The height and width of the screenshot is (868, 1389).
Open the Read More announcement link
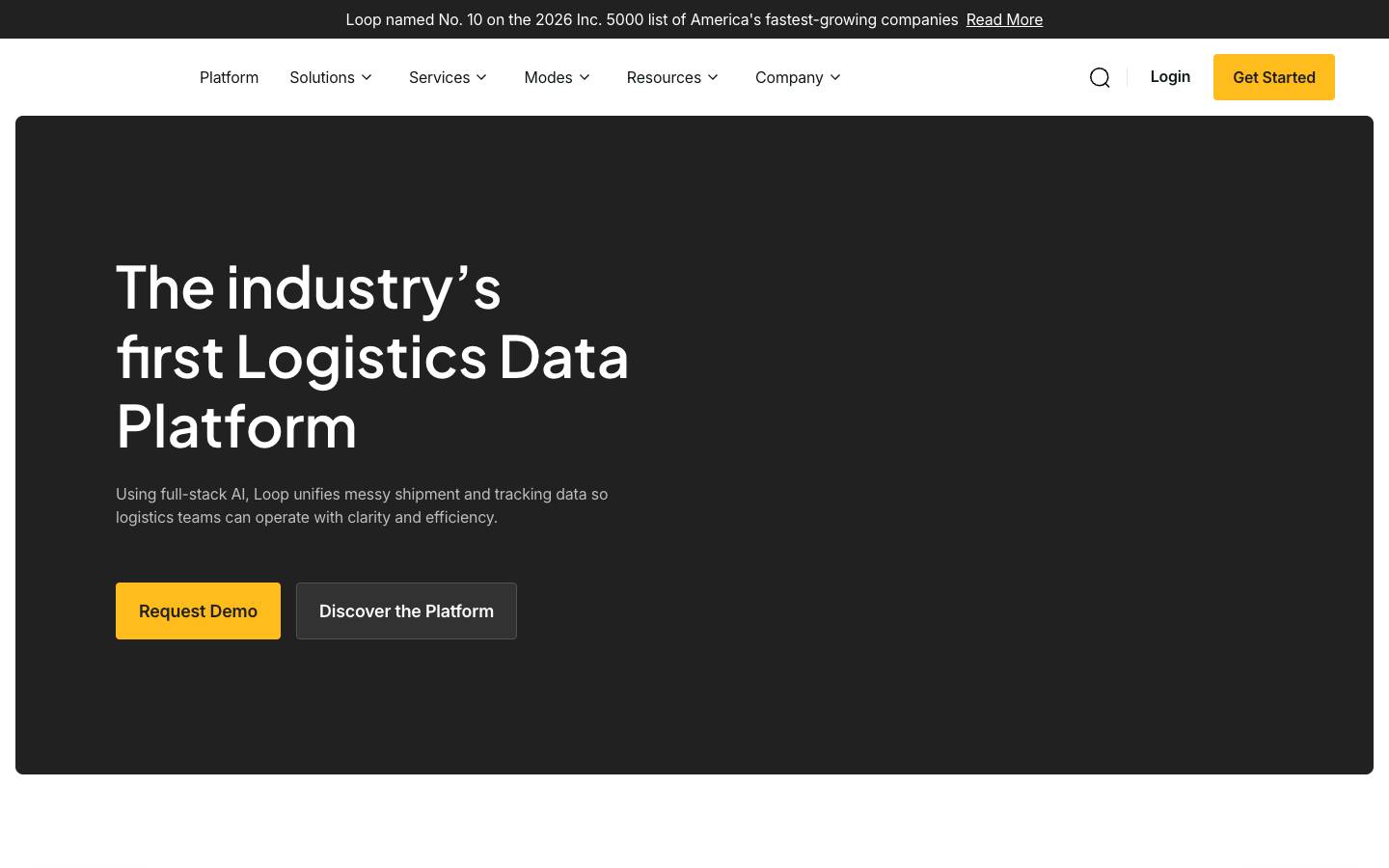(x=1004, y=19)
